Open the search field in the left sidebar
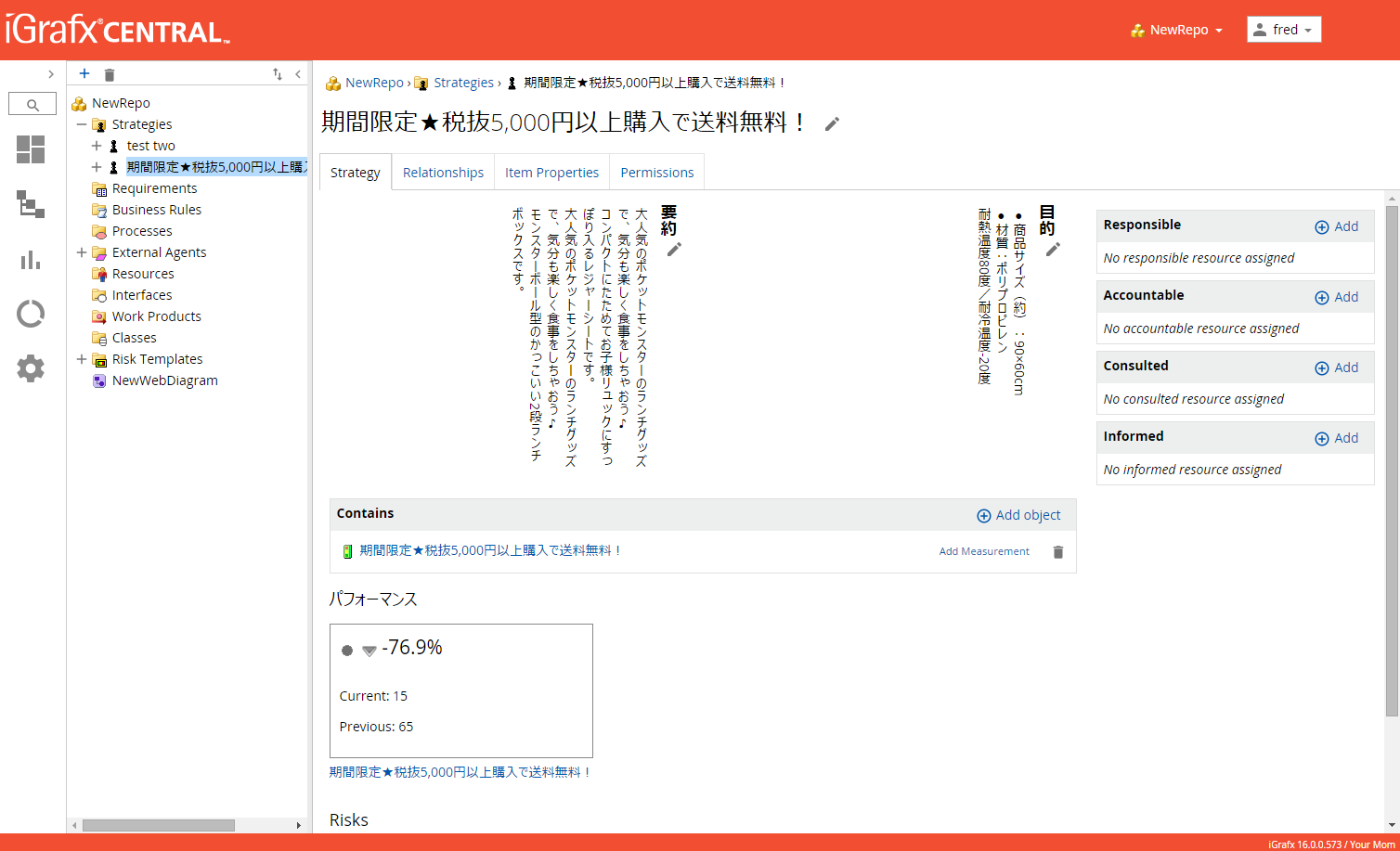1400x851 pixels. click(32, 103)
